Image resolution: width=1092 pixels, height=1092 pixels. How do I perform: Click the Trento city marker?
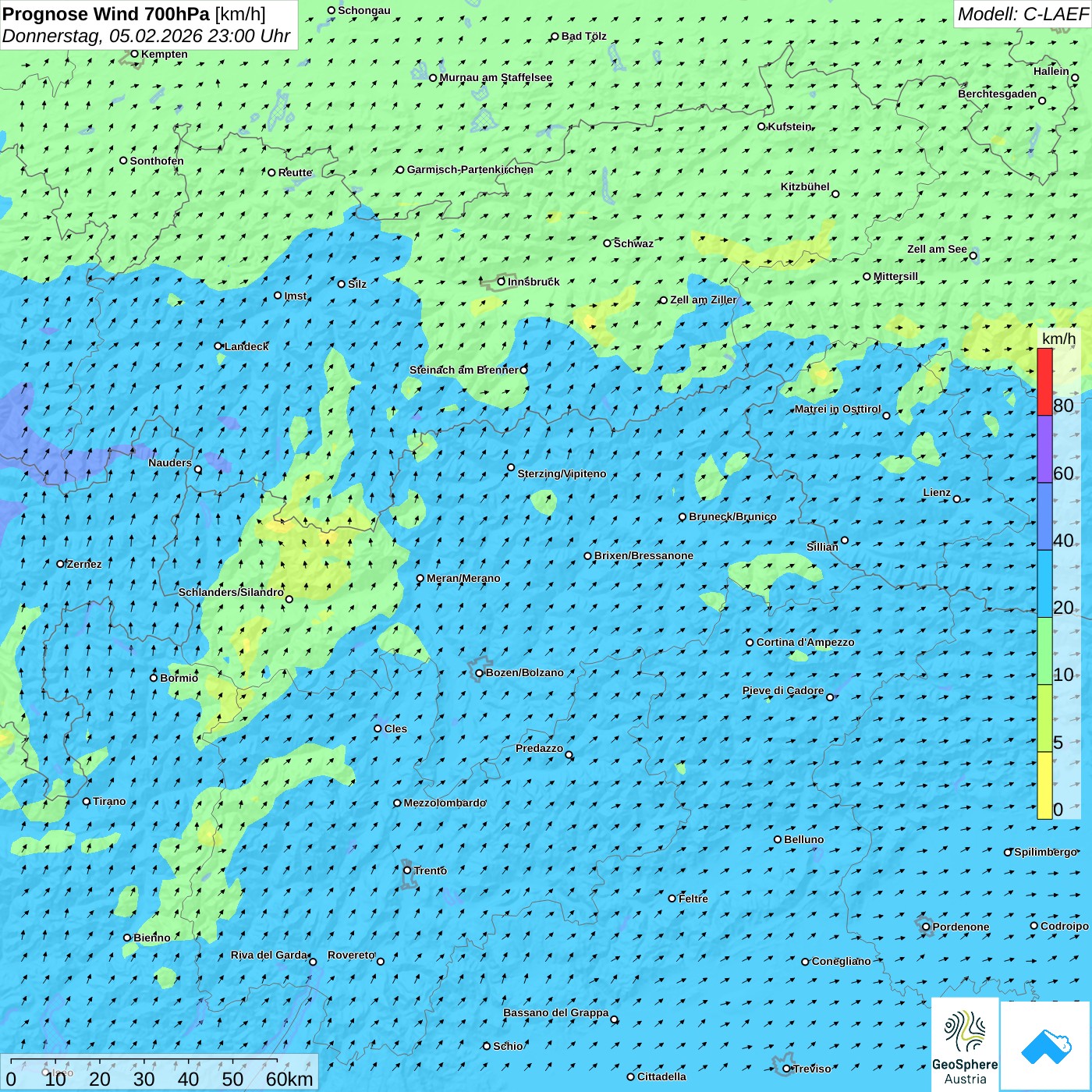click(407, 870)
